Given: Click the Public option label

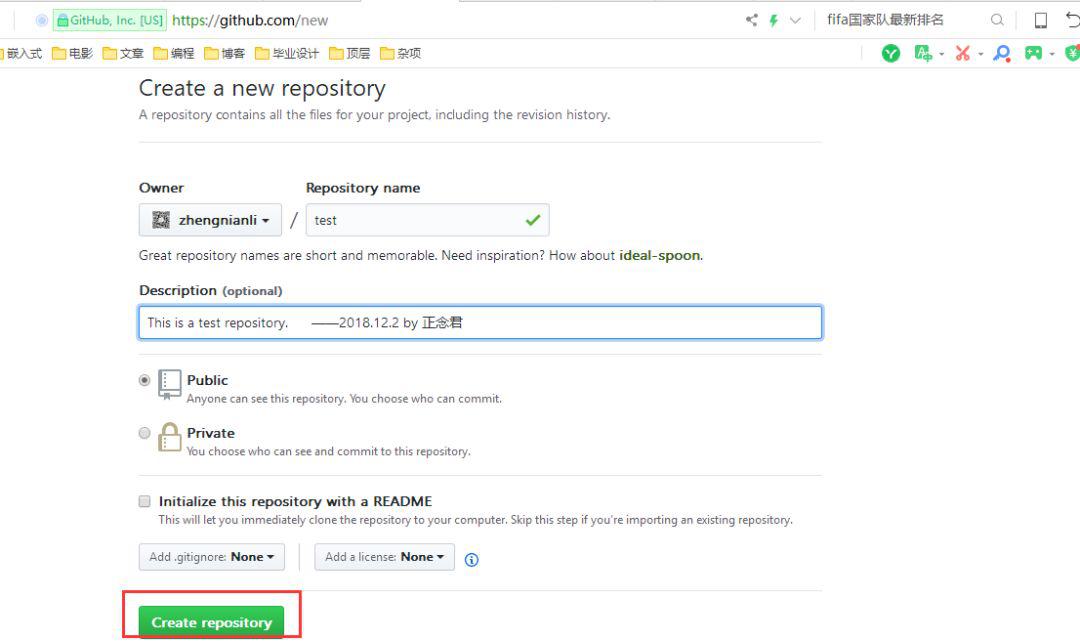Looking at the screenshot, I should pos(207,380).
